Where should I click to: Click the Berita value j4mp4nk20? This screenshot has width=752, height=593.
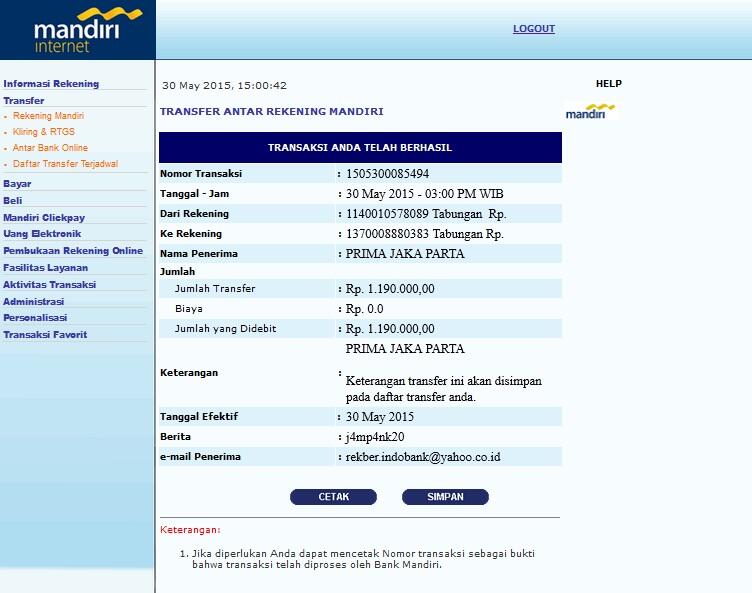pos(375,437)
